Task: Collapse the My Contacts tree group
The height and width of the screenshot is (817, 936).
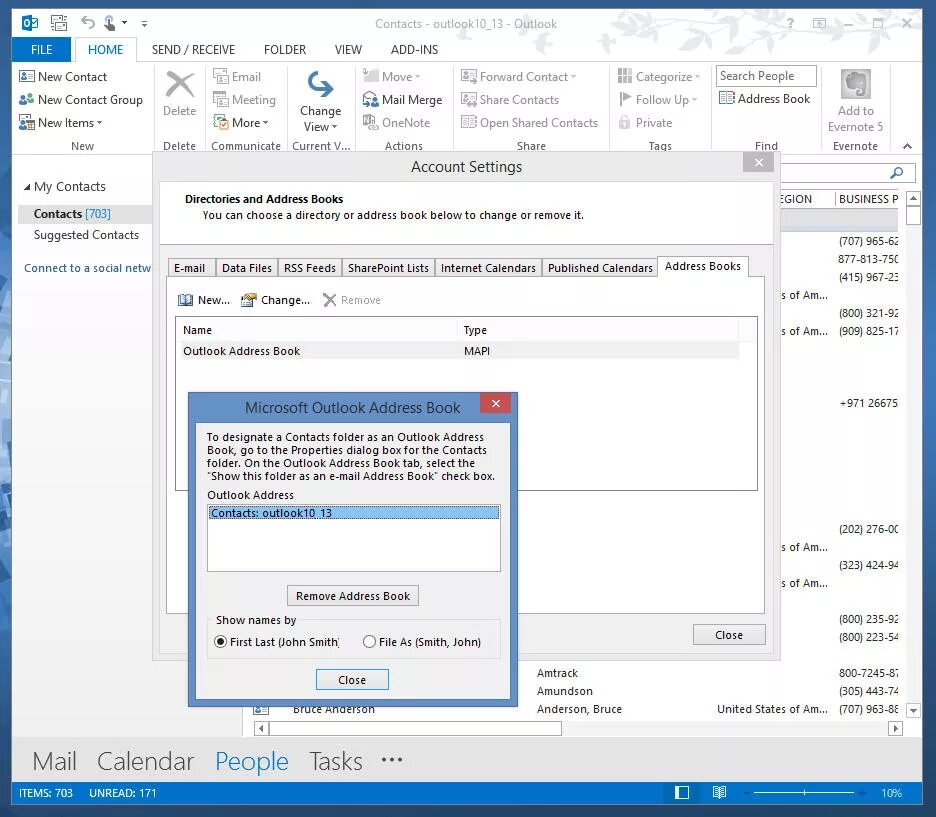Action: tap(27, 187)
